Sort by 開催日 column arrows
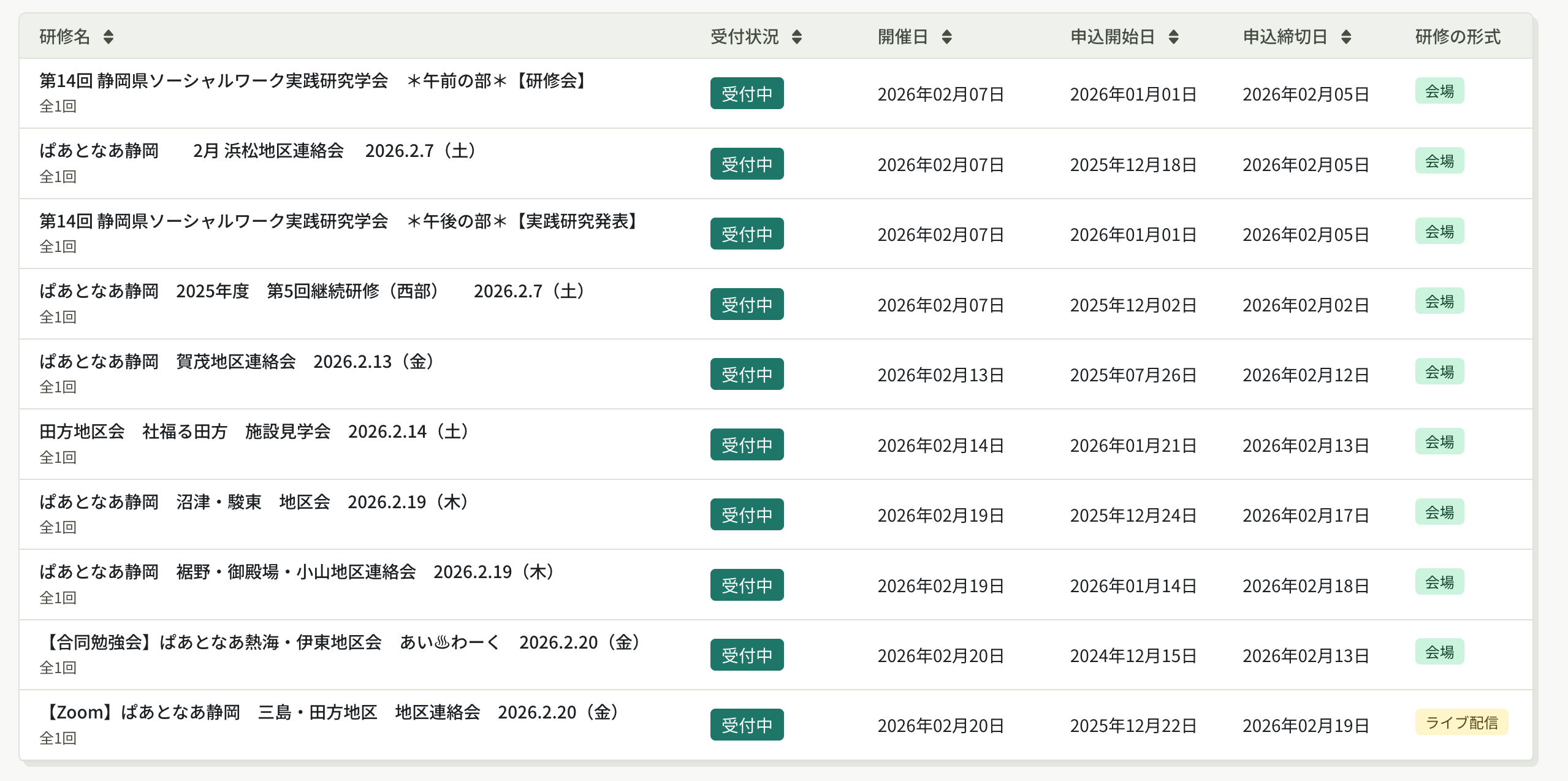The image size is (1568, 781). point(946,37)
